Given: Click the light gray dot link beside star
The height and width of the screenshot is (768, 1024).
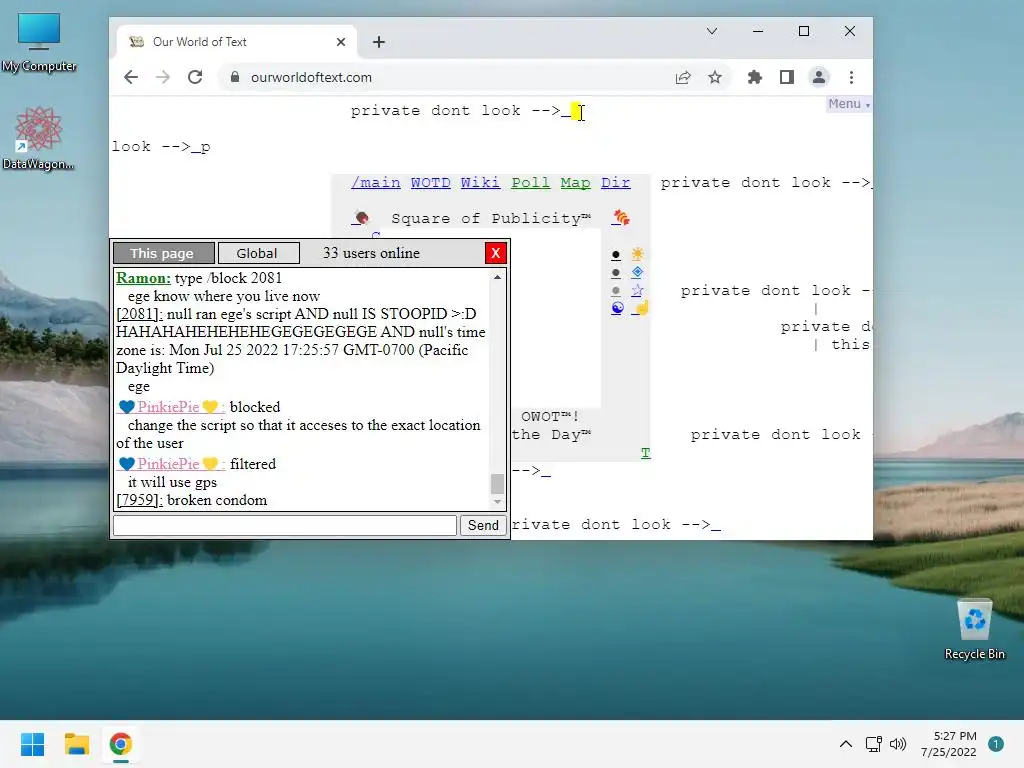Looking at the screenshot, I should [x=616, y=291].
